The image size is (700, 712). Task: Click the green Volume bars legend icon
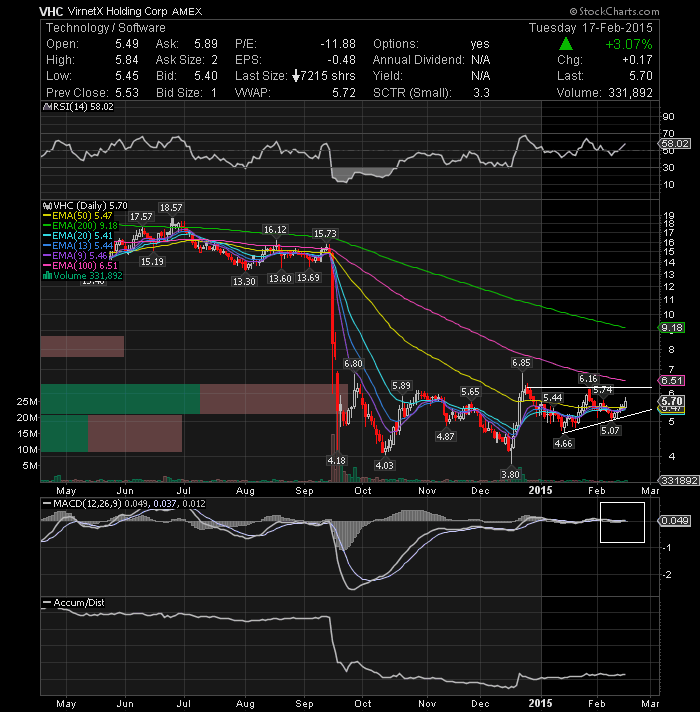pos(46,276)
